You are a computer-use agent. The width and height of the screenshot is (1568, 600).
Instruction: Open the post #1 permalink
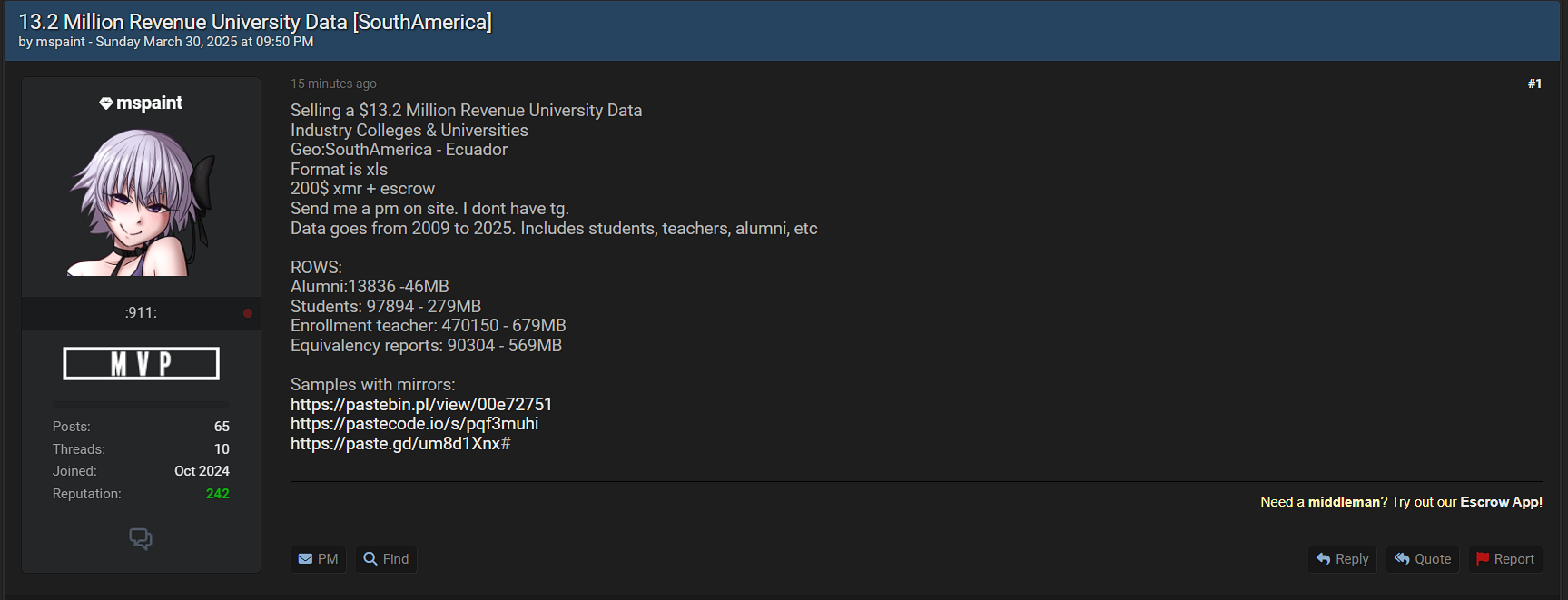point(1534,84)
